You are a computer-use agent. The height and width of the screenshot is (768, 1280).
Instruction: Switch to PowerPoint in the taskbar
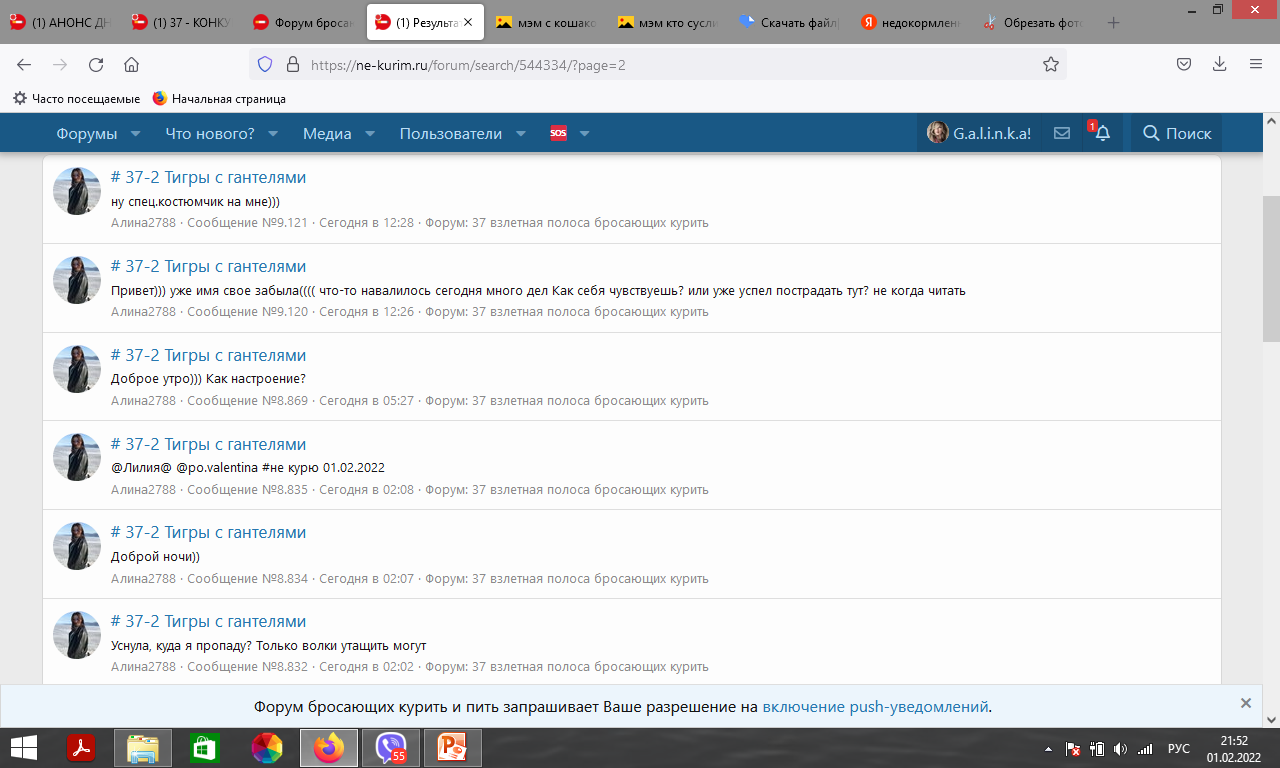[453, 748]
